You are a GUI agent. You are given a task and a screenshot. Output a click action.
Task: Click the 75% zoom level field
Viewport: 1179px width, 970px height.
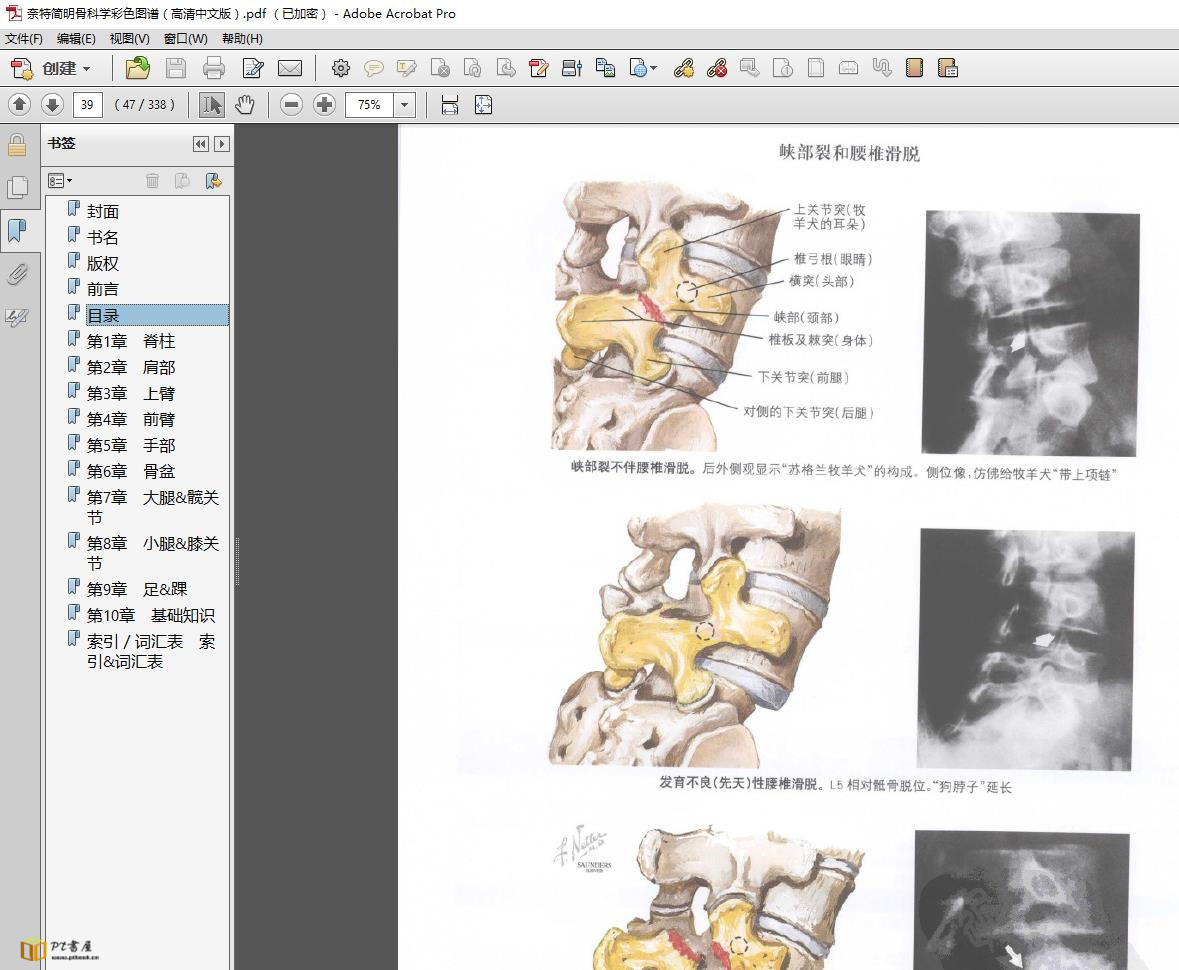point(369,105)
